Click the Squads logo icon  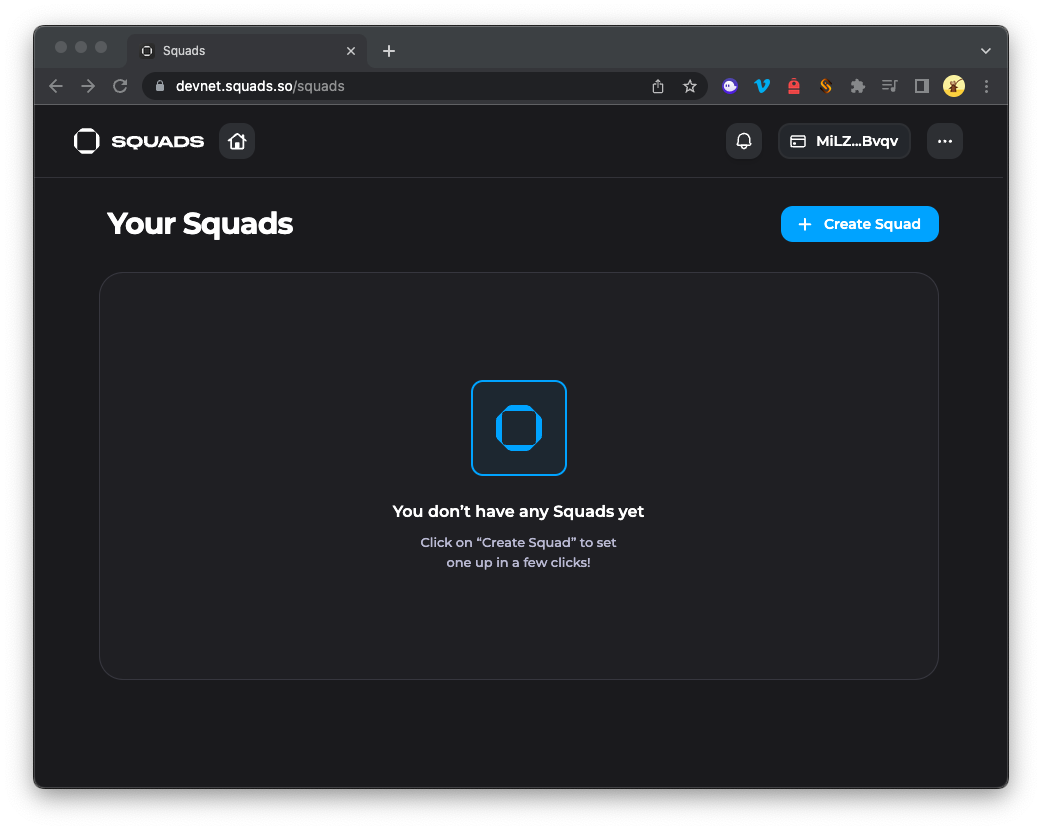click(x=86, y=141)
